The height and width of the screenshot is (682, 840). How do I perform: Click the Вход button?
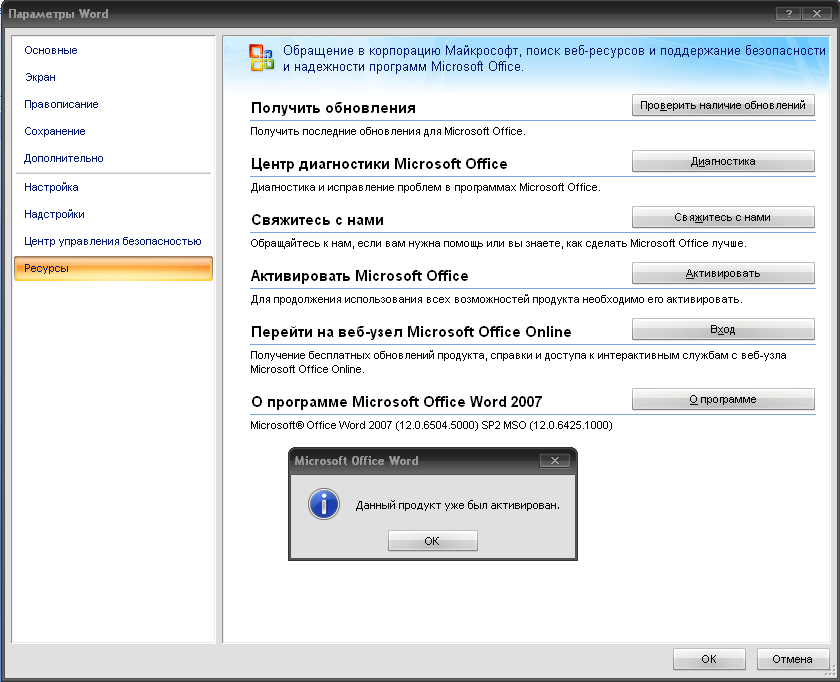723,329
